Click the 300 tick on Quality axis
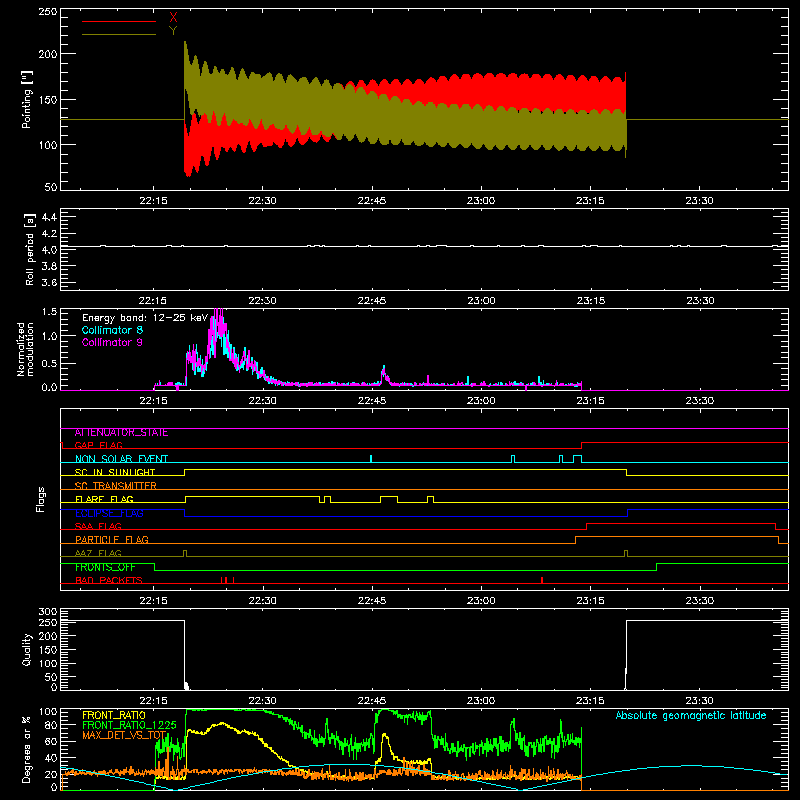800x800 pixels. [x=48, y=612]
